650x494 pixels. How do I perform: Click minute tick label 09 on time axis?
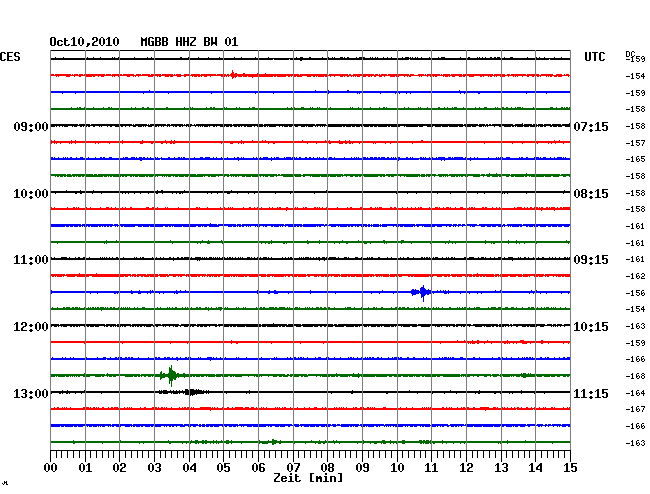[x=362, y=468]
